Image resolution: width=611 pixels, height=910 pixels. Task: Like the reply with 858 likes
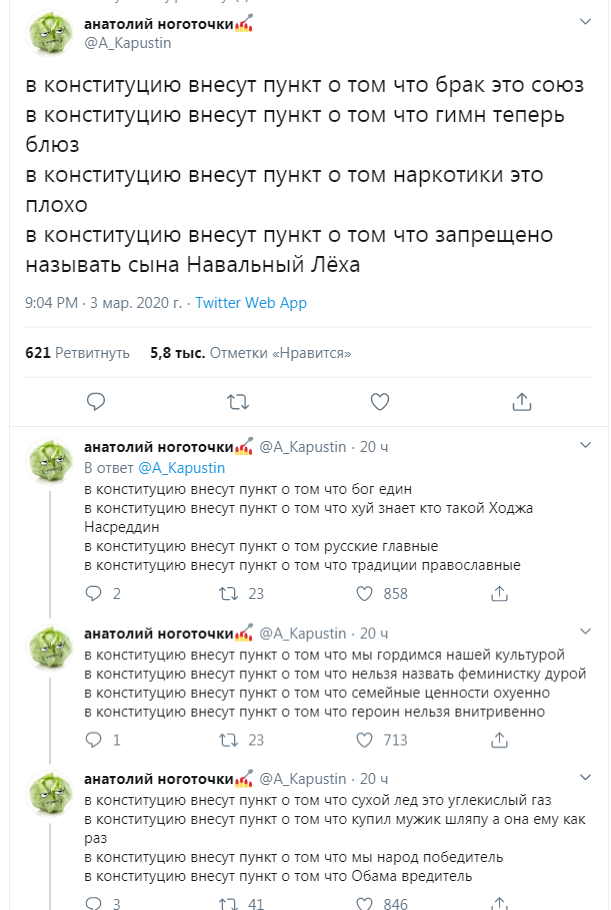[367, 593]
